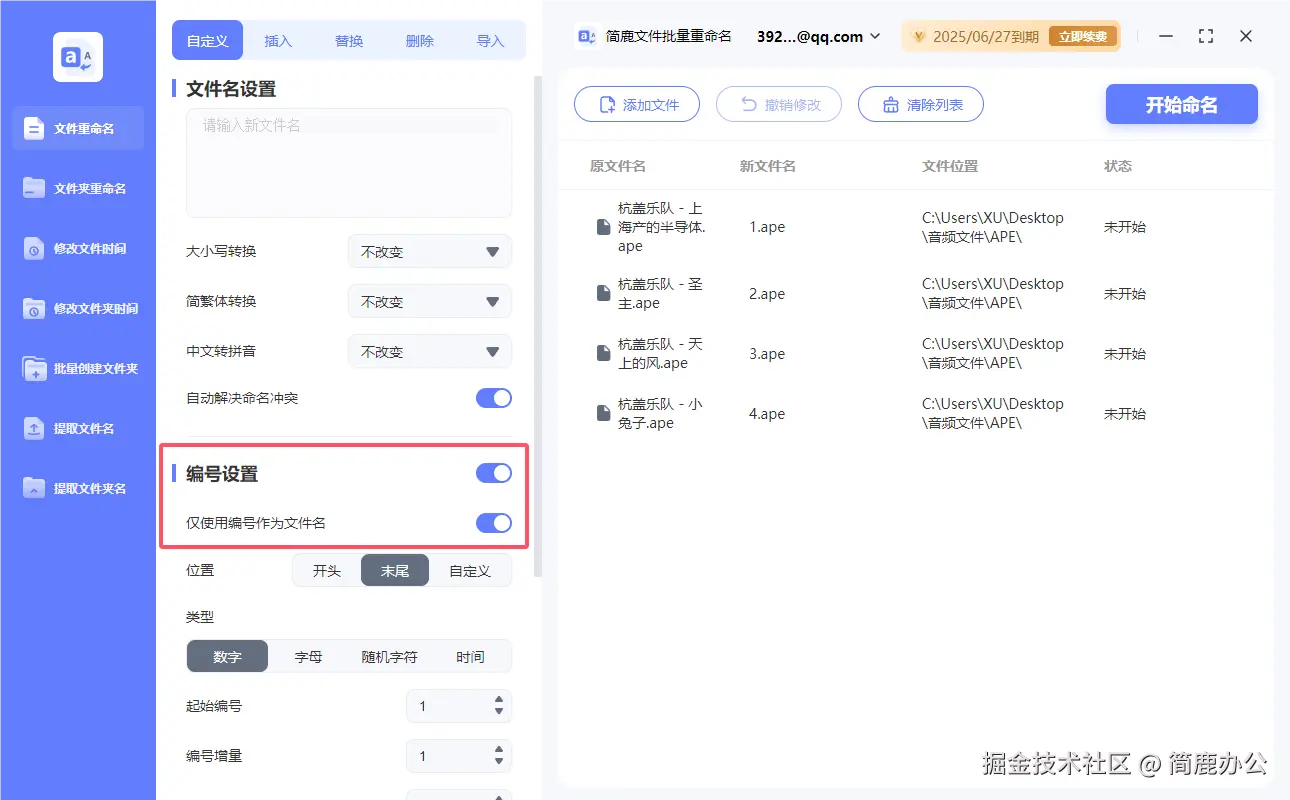Disable 仅使用编号作为文件名

[x=493, y=522]
